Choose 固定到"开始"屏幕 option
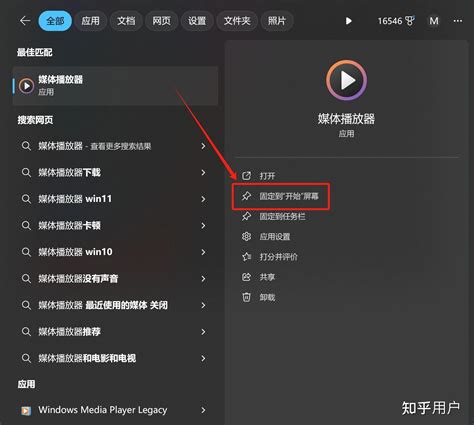Image resolution: width=474 pixels, height=425 pixels. coord(289,196)
